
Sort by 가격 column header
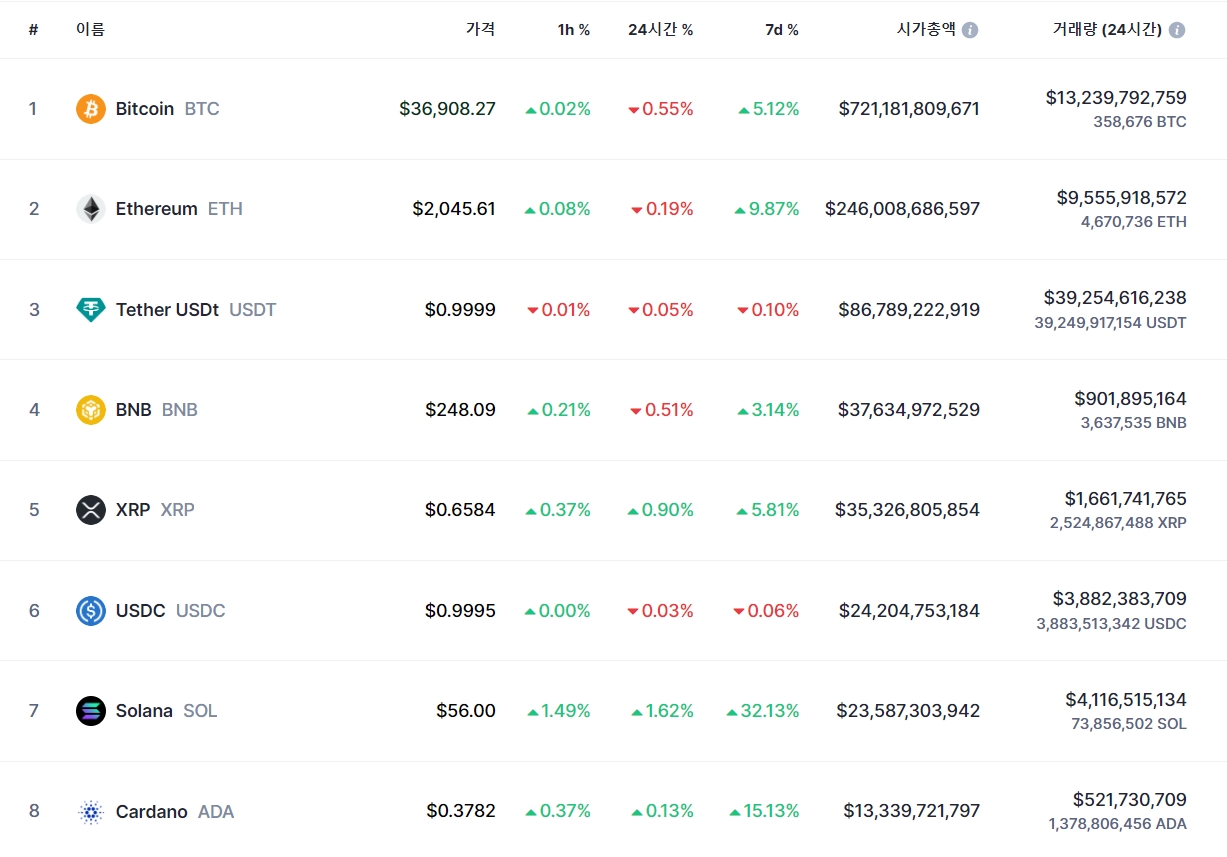tap(480, 30)
